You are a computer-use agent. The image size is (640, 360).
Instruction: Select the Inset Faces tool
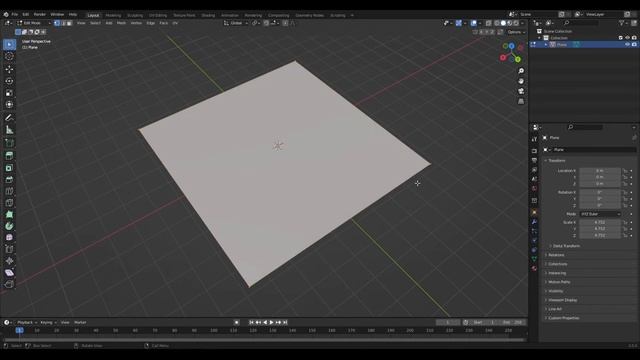coord(9,168)
